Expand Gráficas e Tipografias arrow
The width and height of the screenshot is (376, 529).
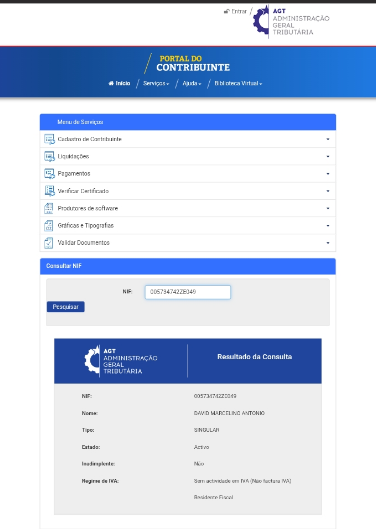point(328,226)
